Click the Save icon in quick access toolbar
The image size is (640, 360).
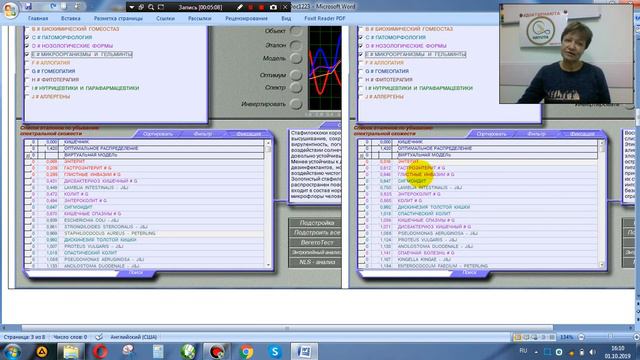(x=28, y=7)
